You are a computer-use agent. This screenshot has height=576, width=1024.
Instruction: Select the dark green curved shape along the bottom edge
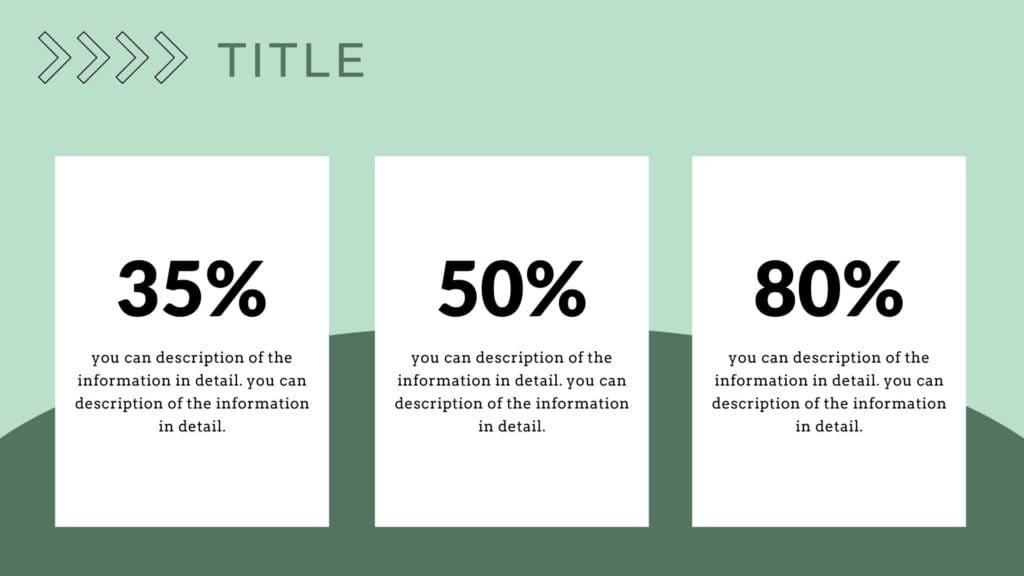[512, 552]
